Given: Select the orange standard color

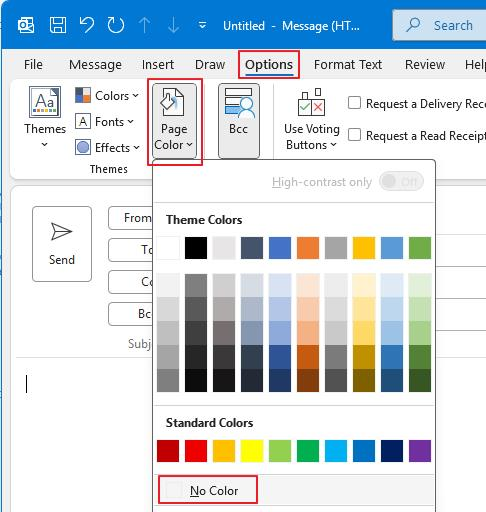Looking at the screenshot, I should pos(224,451).
